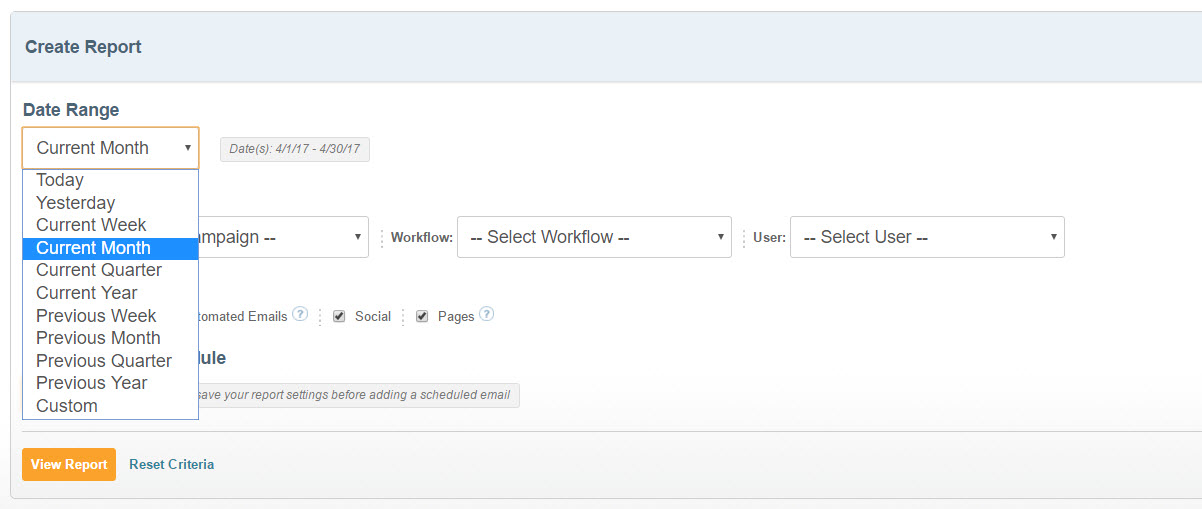Choose Today from the date range list
1202x509 pixels.
coord(110,181)
